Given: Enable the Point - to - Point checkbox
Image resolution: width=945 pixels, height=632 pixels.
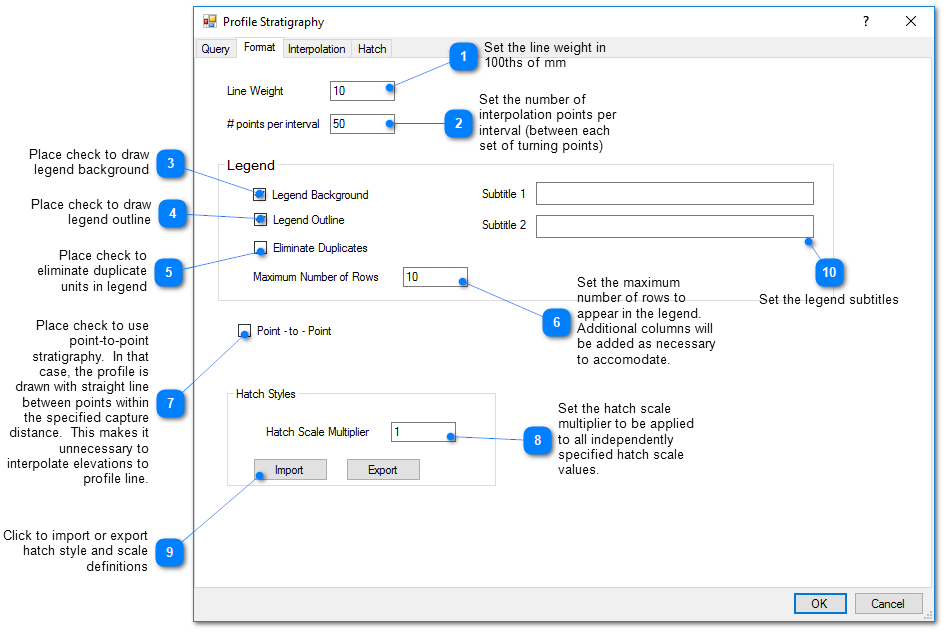Looking at the screenshot, I should point(244,331).
